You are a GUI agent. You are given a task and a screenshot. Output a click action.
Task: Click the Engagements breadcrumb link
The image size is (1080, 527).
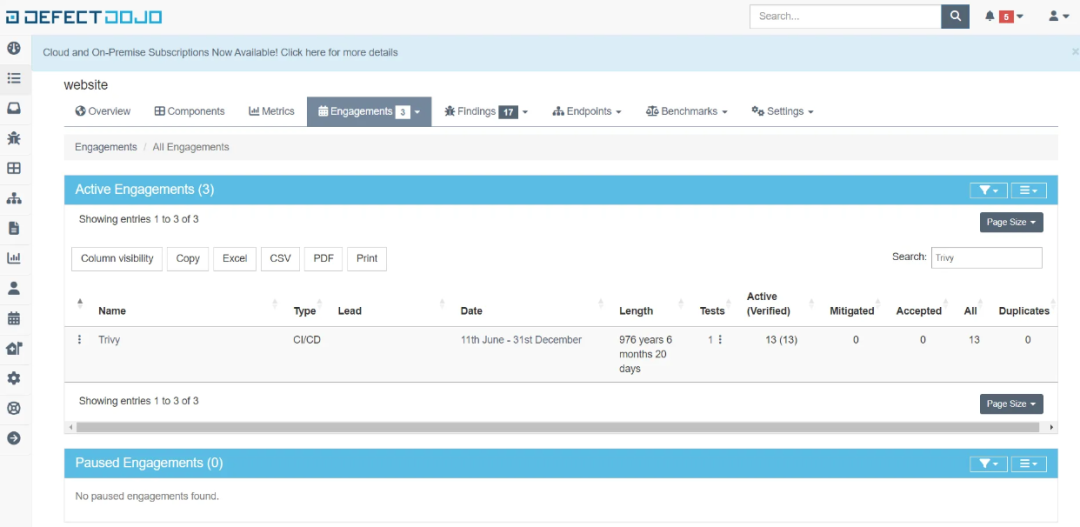pos(105,147)
